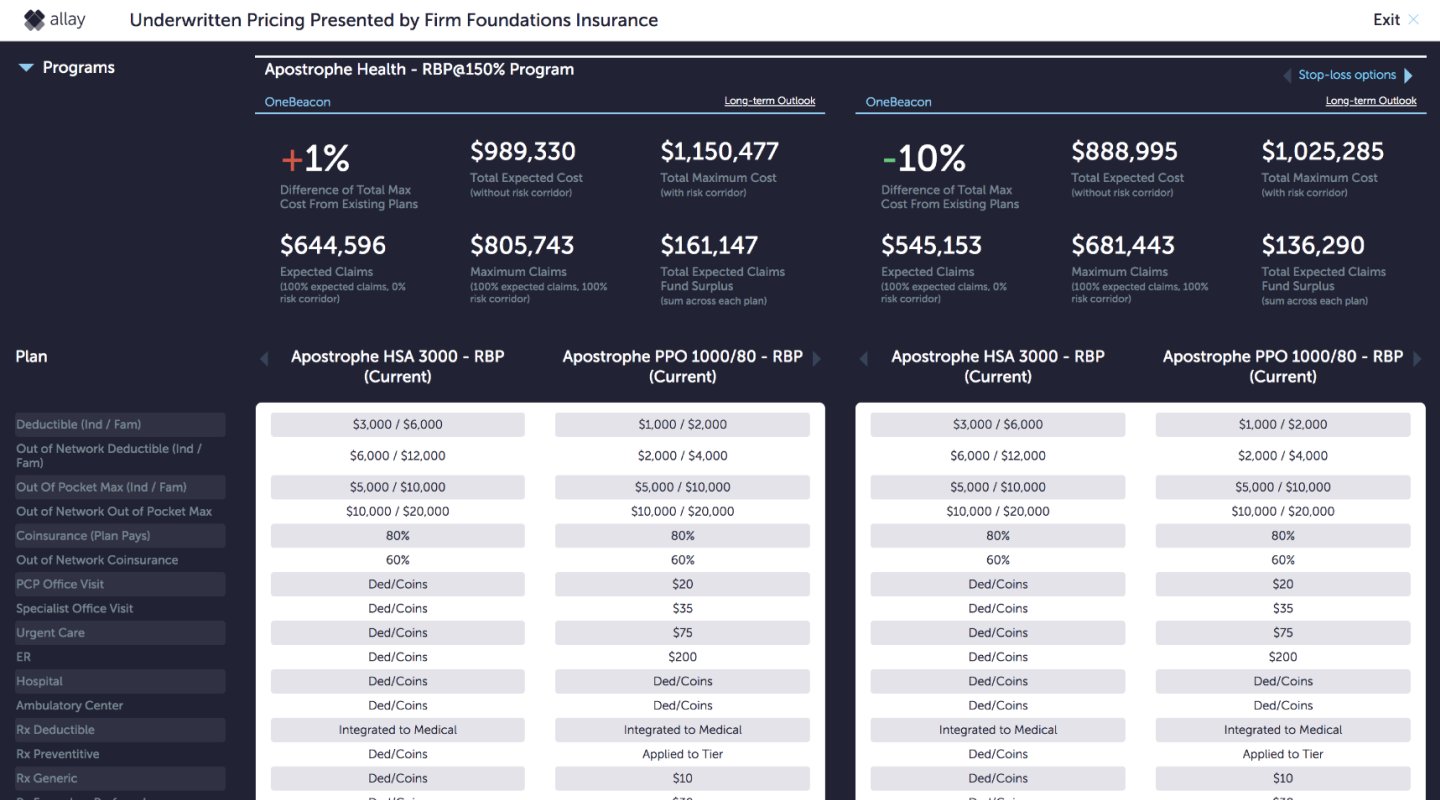
Task: Collapse the Programs section triangle
Action: [x=26, y=68]
